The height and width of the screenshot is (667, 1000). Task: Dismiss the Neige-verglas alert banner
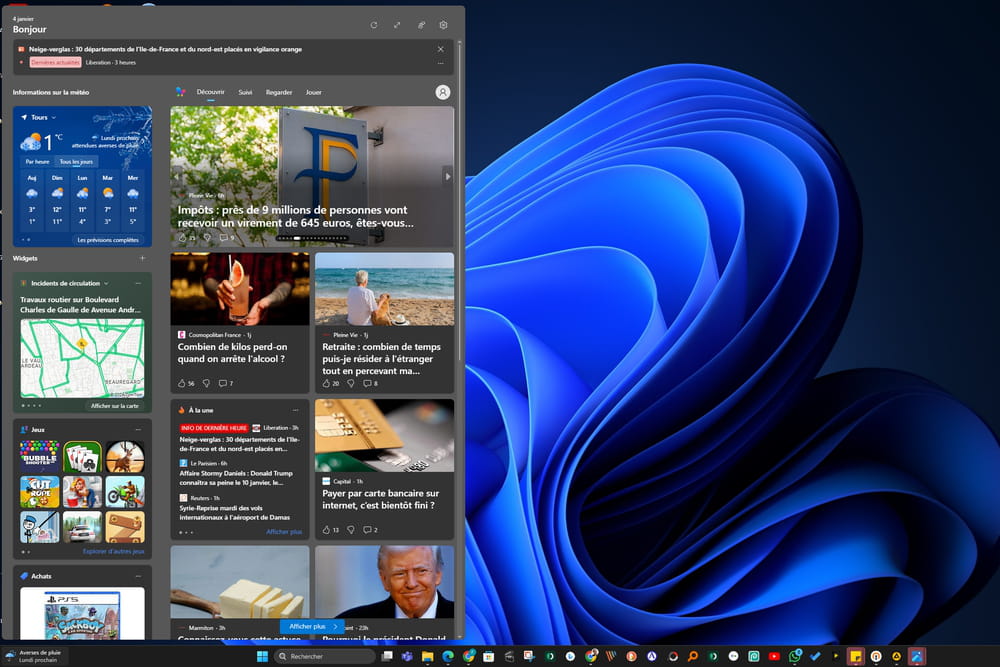440,49
